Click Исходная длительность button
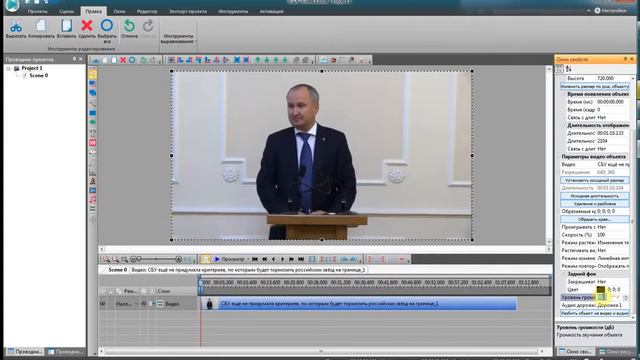This screenshot has height=360, width=640. [595, 196]
